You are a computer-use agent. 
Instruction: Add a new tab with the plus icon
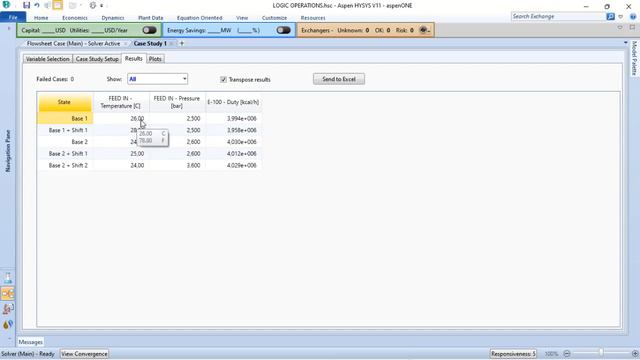tap(182, 43)
